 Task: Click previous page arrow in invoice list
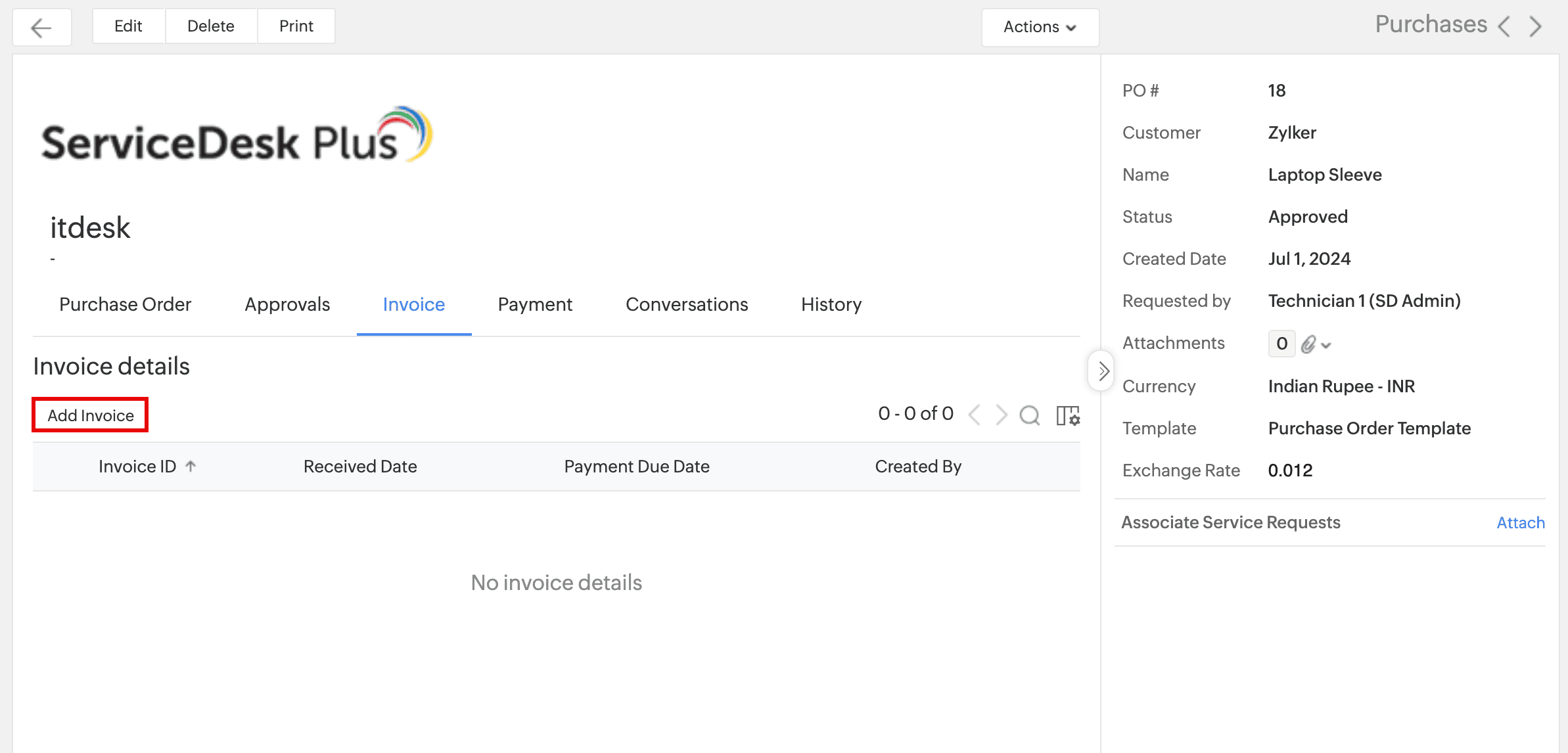pyautogui.click(x=975, y=415)
